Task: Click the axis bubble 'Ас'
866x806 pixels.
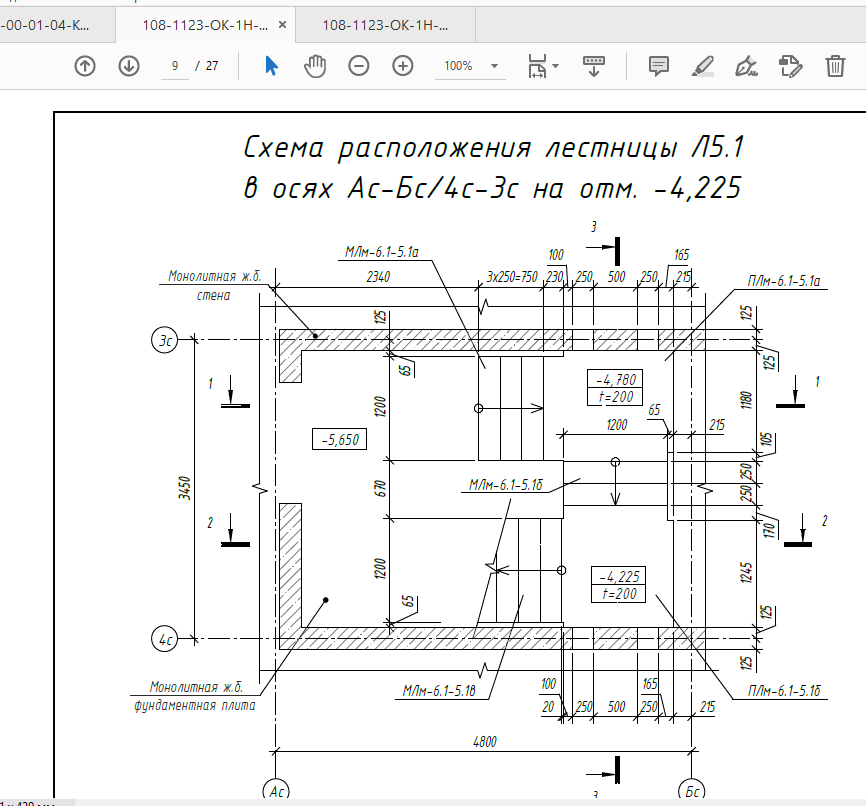Action: [276, 791]
